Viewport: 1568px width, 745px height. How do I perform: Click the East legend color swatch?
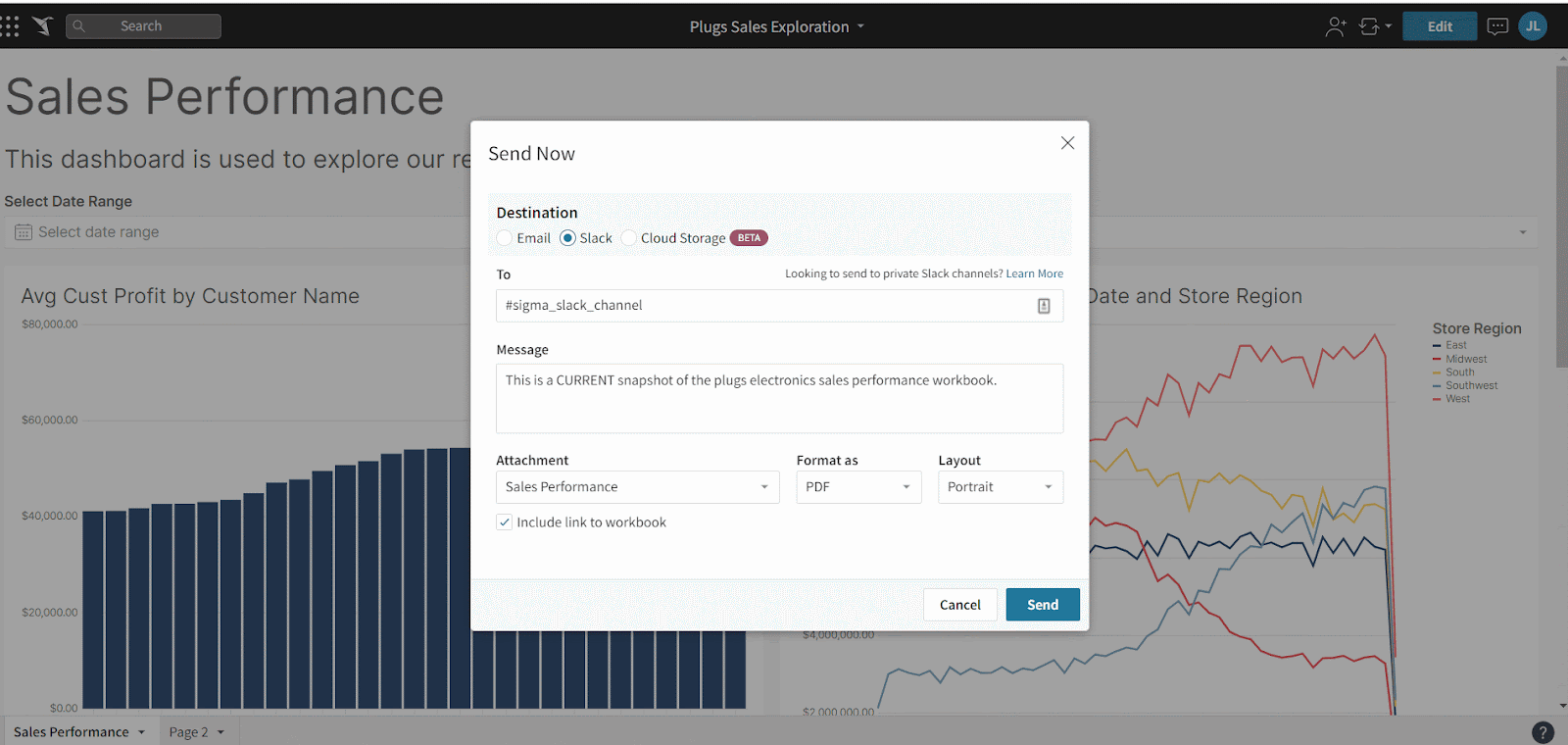tap(1437, 346)
